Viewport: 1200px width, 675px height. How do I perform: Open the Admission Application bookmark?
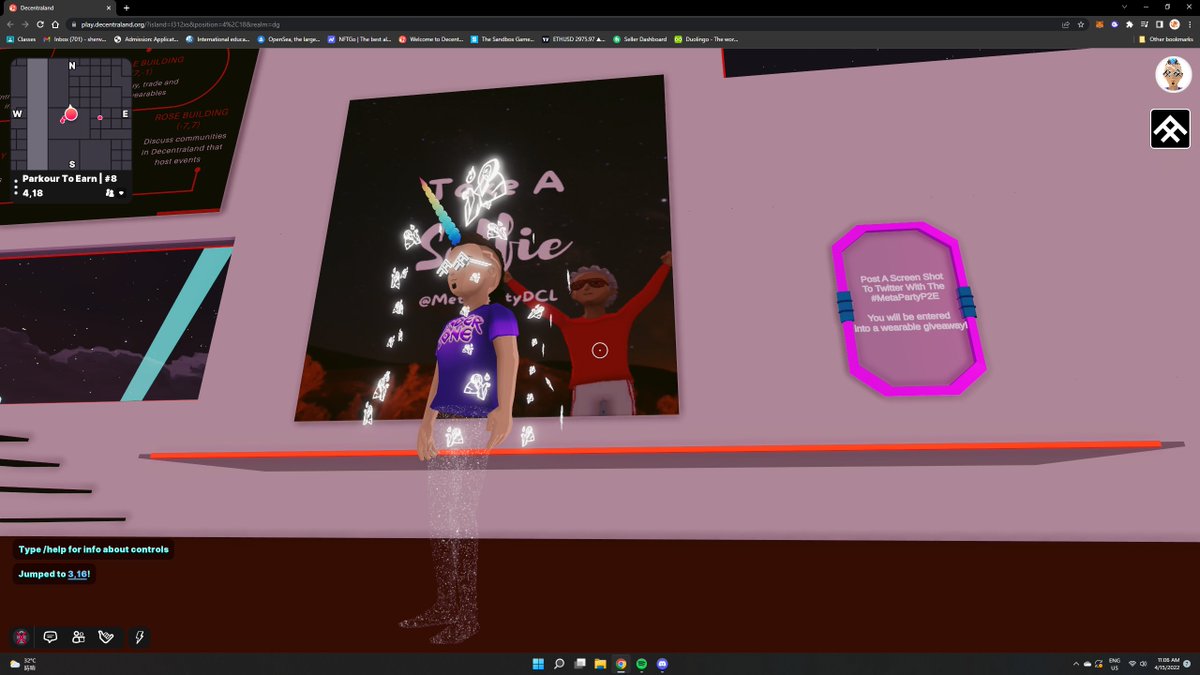pyautogui.click(x=147, y=39)
